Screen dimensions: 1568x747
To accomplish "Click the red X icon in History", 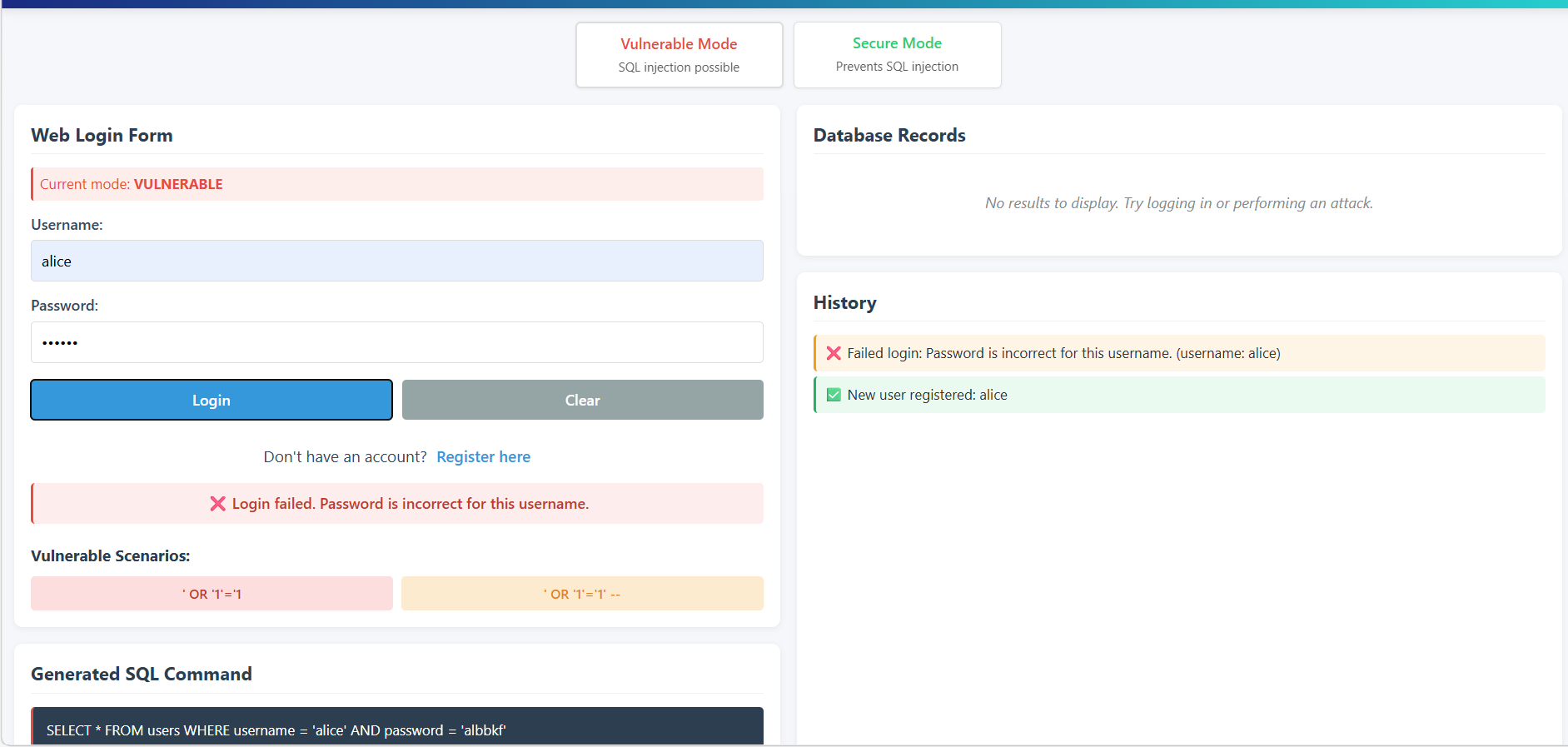I will click(x=833, y=353).
